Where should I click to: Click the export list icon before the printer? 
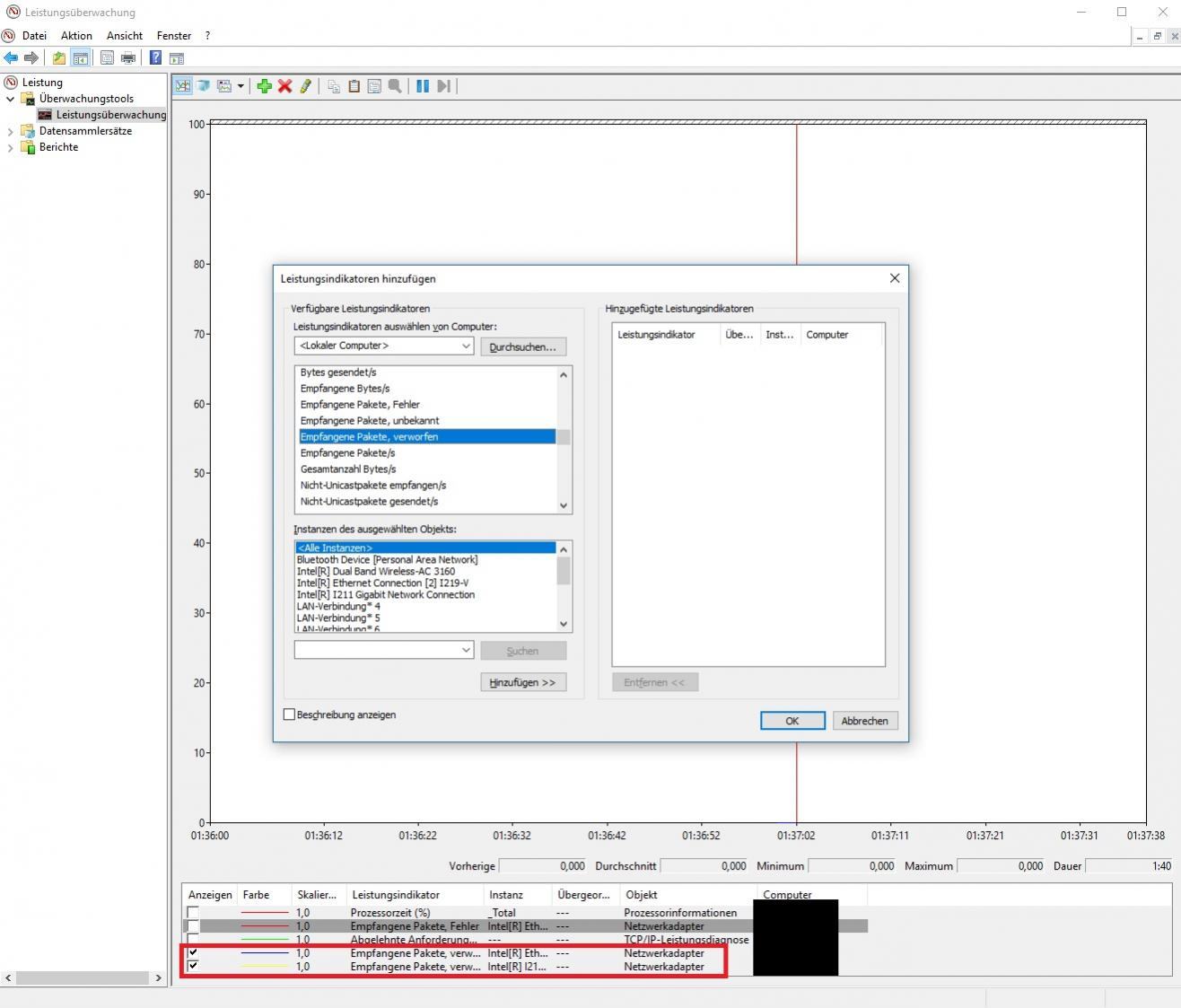click(x=107, y=58)
